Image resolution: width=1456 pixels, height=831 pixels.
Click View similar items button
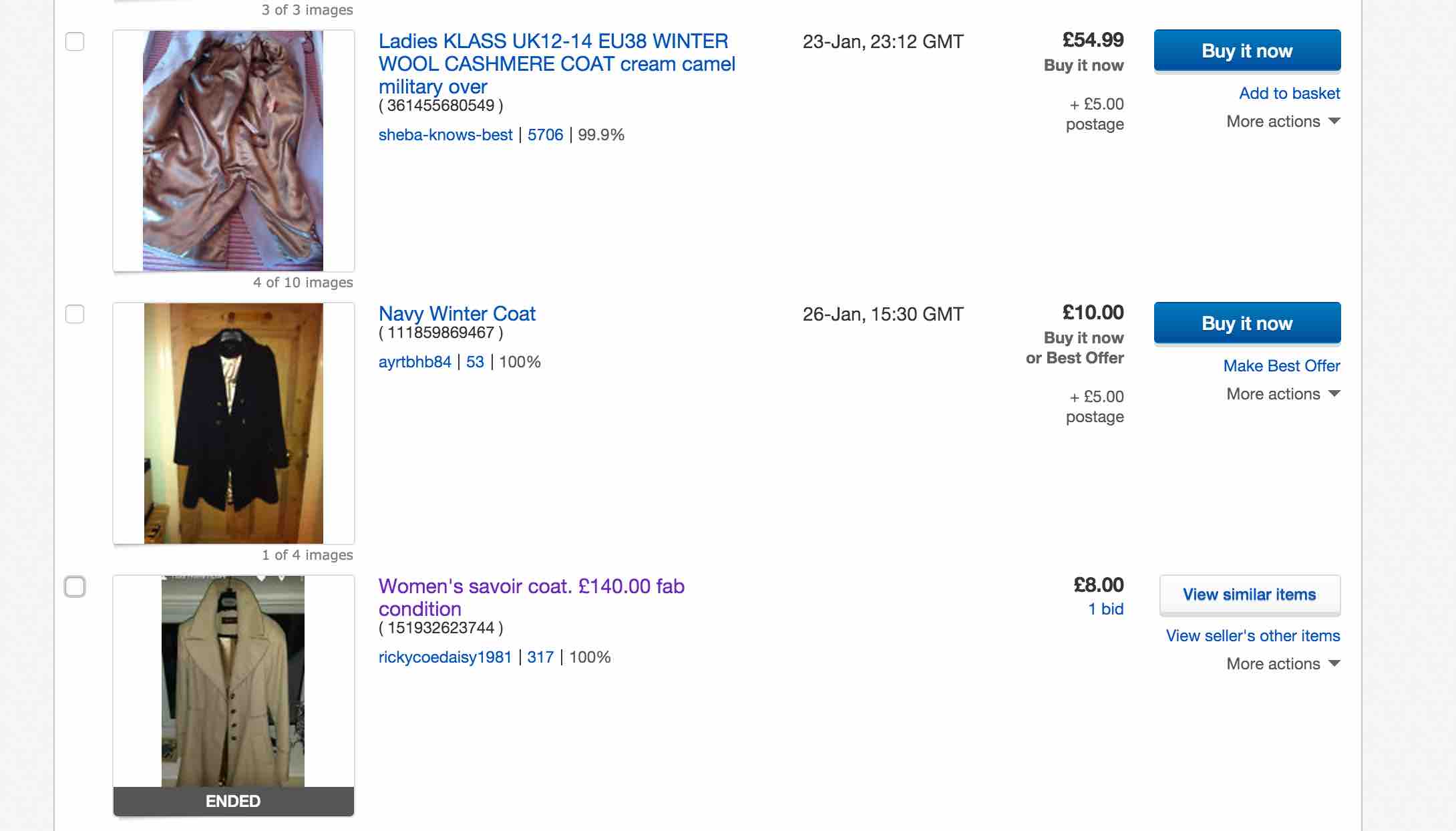click(x=1250, y=595)
